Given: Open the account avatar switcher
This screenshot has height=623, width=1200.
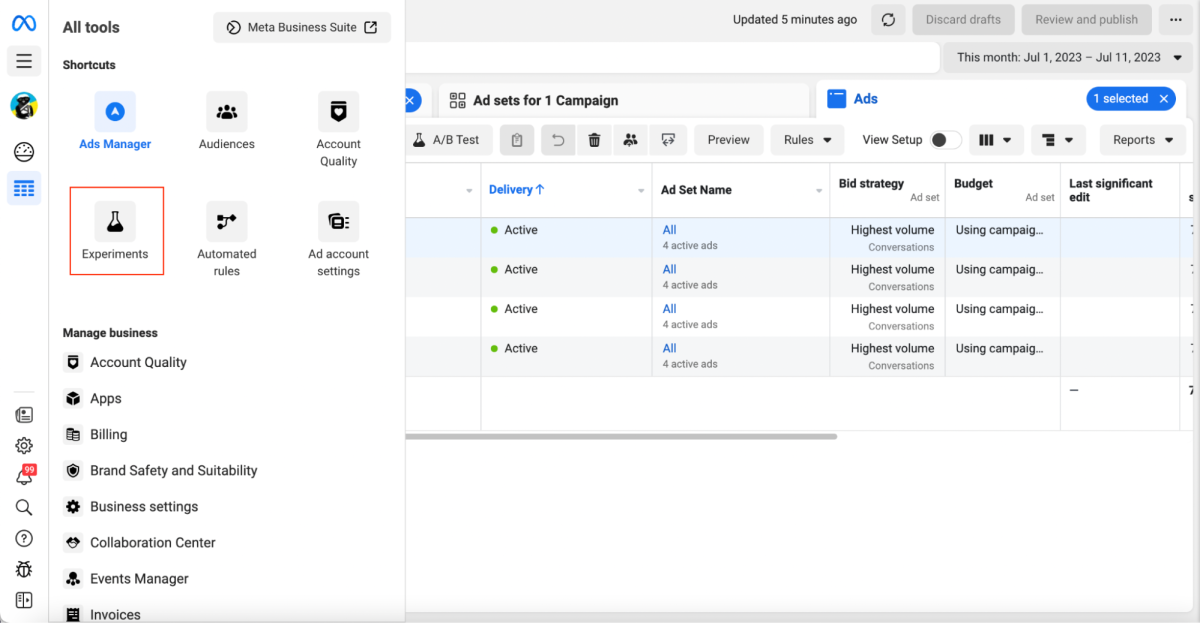Looking at the screenshot, I should pyautogui.click(x=24, y=106).
